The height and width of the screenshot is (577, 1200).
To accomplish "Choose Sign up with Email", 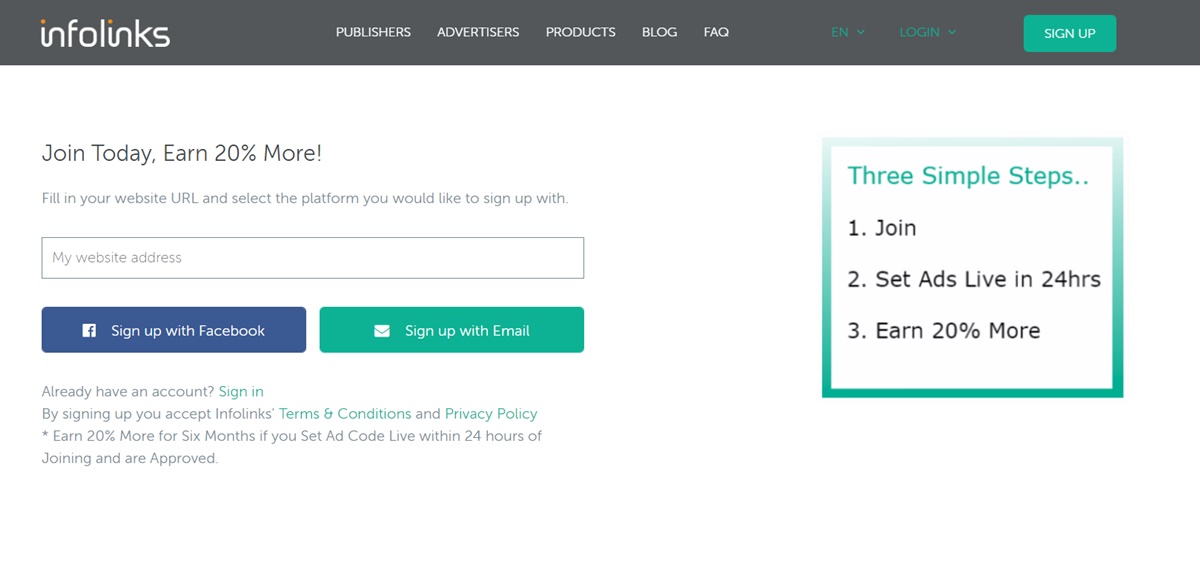I will (451, 330).
